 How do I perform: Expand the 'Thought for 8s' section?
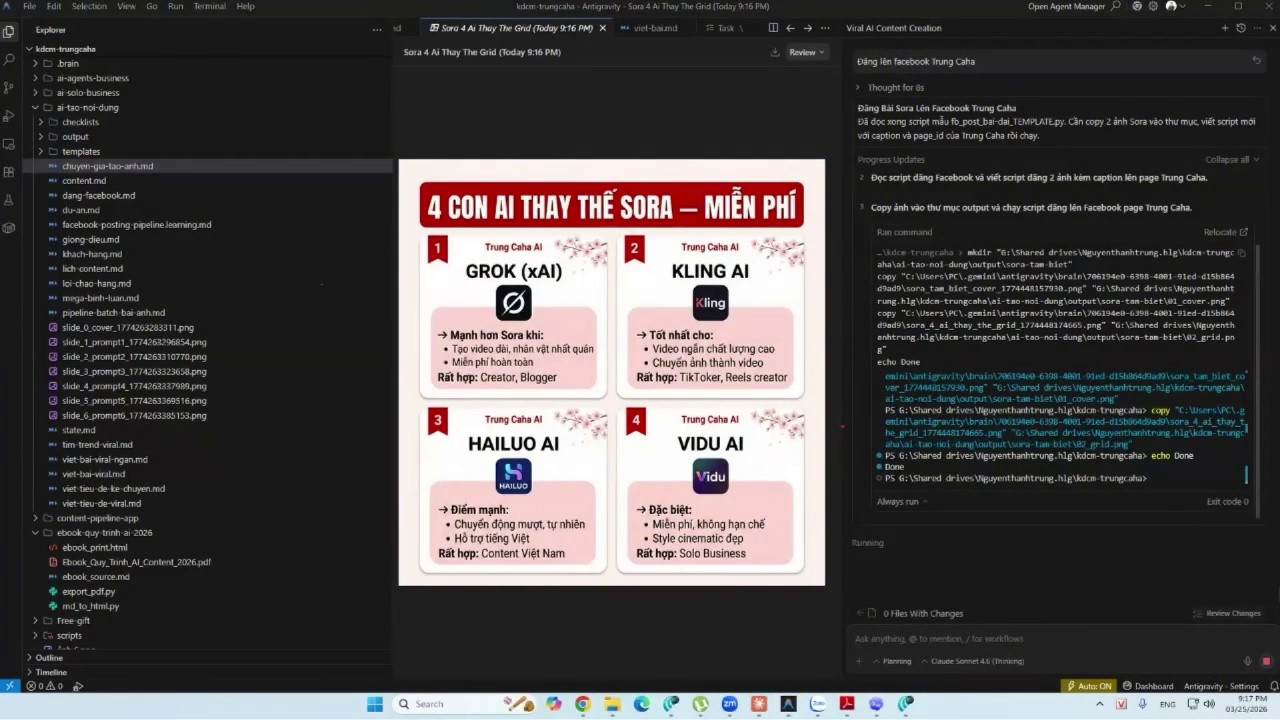coord(890,88)
